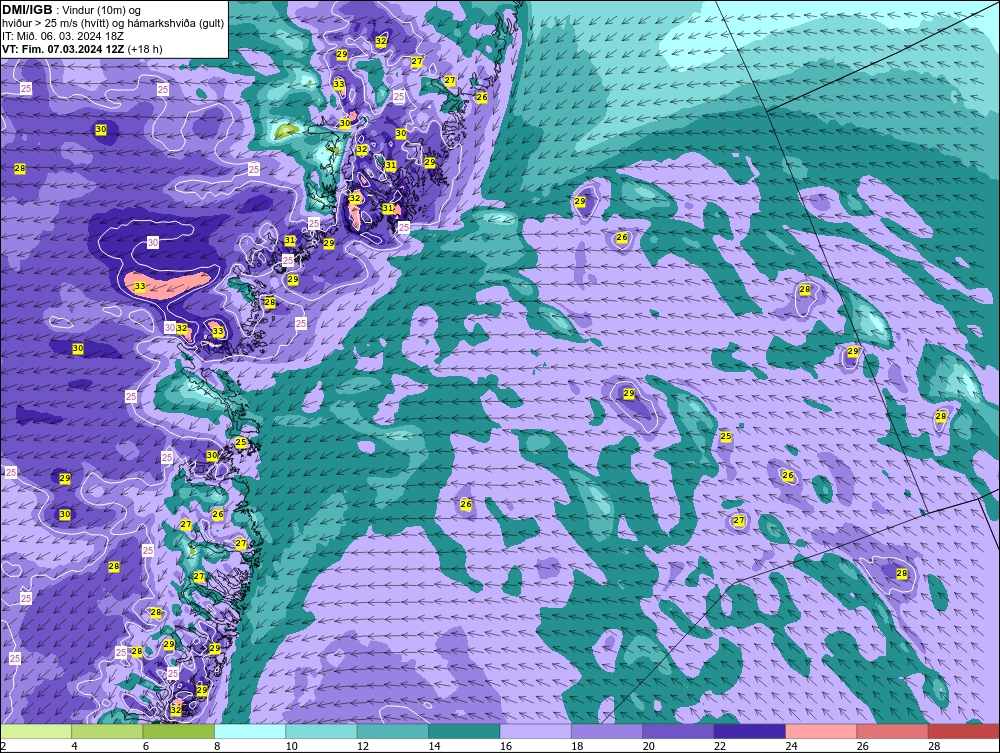Click the '(+18 h)' forecast offset text
Screen dimensions: 1000x753
coord(145,49)
